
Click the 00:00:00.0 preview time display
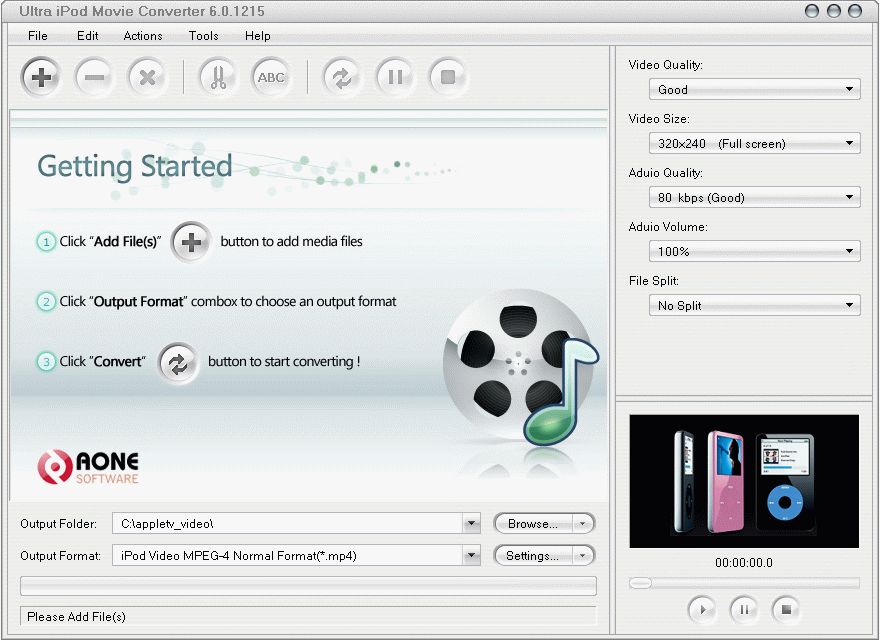pos(744,563)
